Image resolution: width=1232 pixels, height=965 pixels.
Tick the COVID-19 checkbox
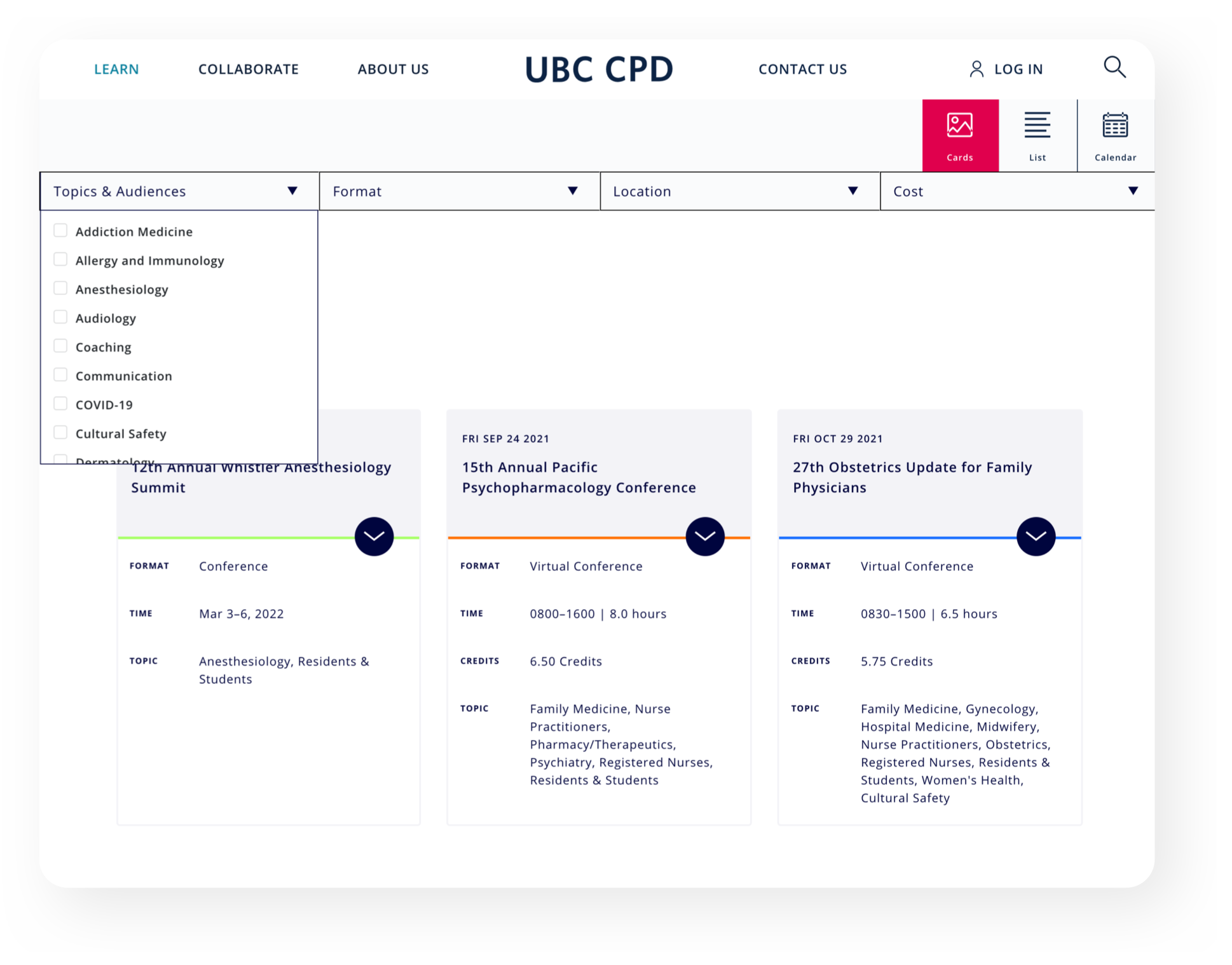(60, 404)
